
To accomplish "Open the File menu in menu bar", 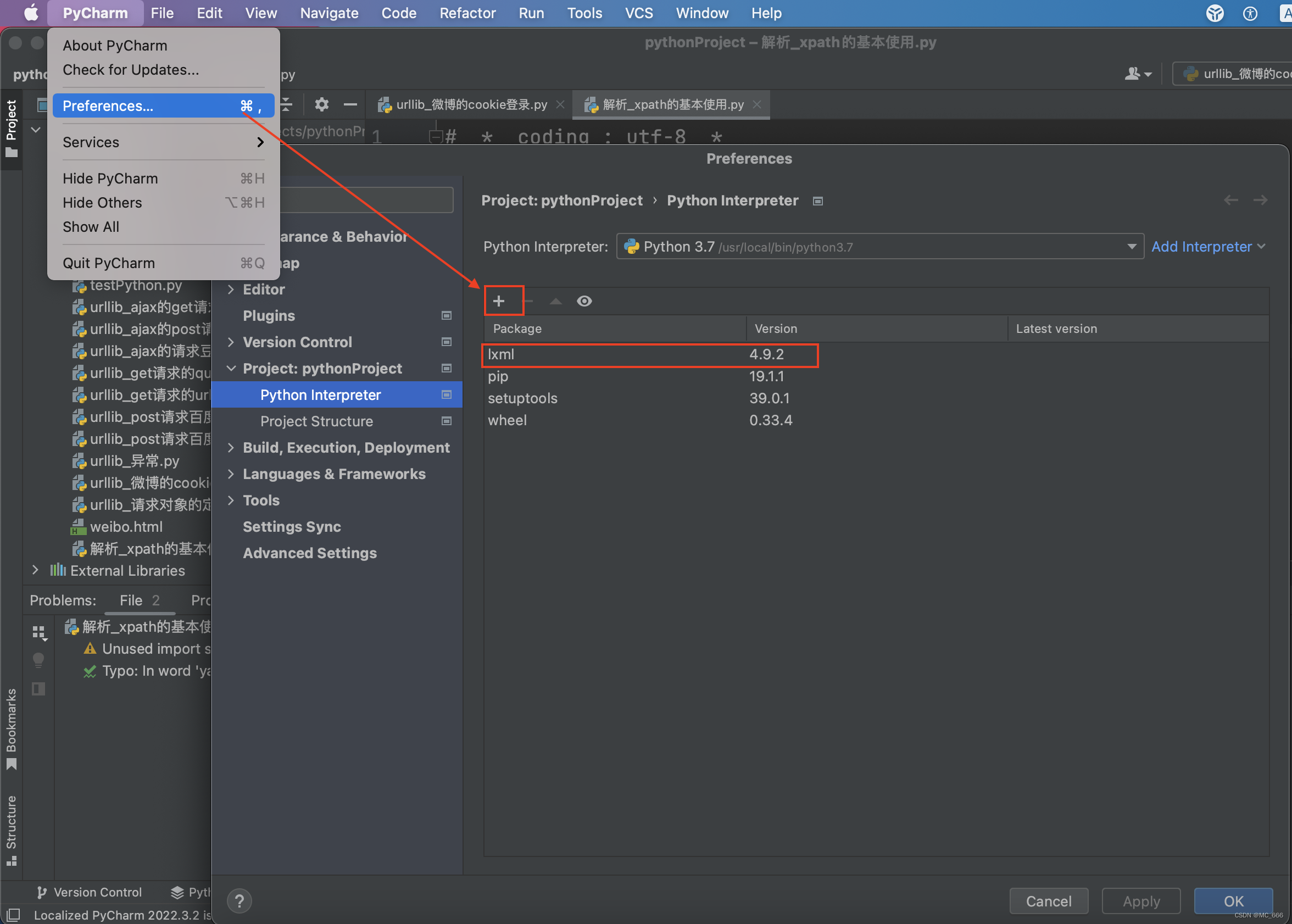I will pyautogui.click(x=162, y=13).
